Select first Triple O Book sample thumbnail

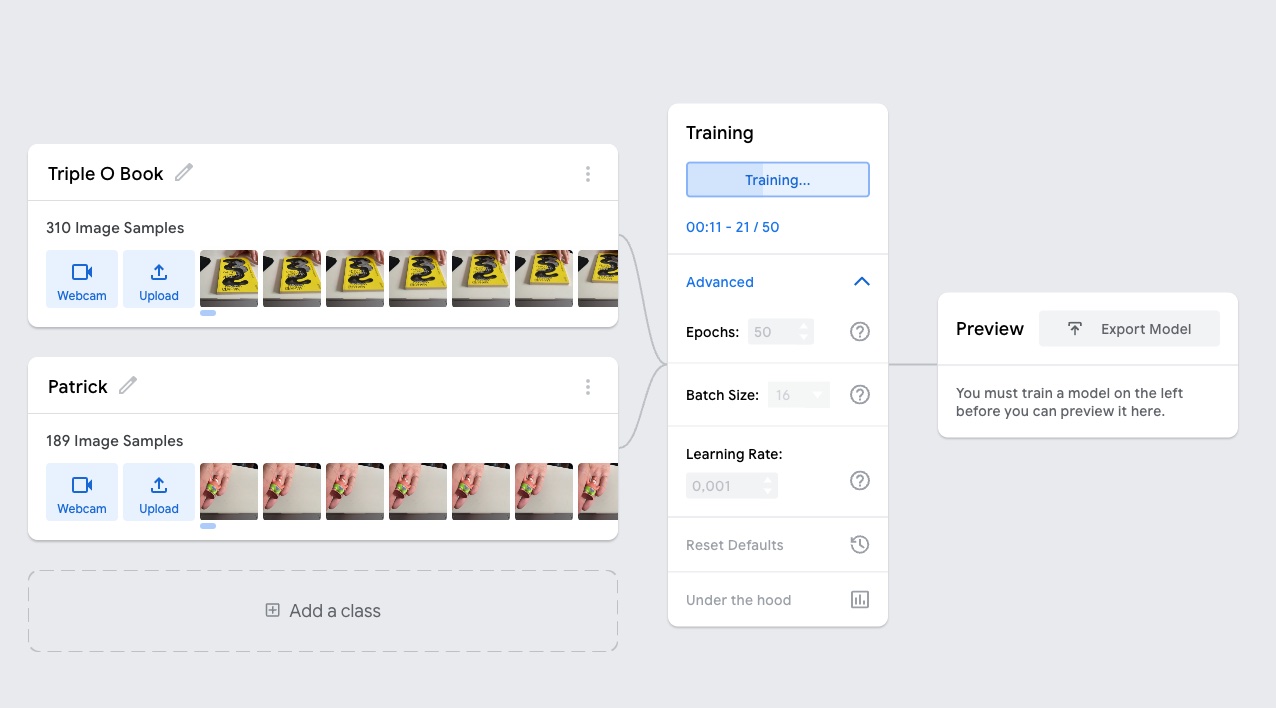click(x=229, y=278)
